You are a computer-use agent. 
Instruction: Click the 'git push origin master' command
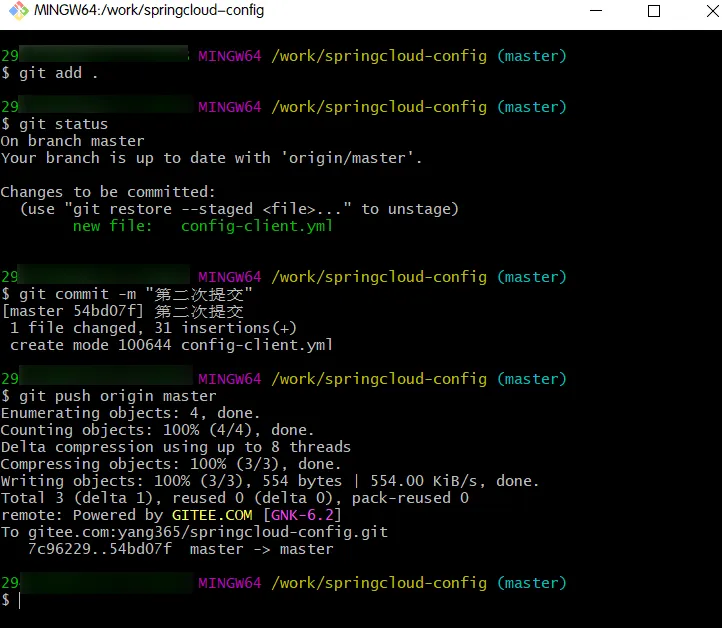[117, 396]
